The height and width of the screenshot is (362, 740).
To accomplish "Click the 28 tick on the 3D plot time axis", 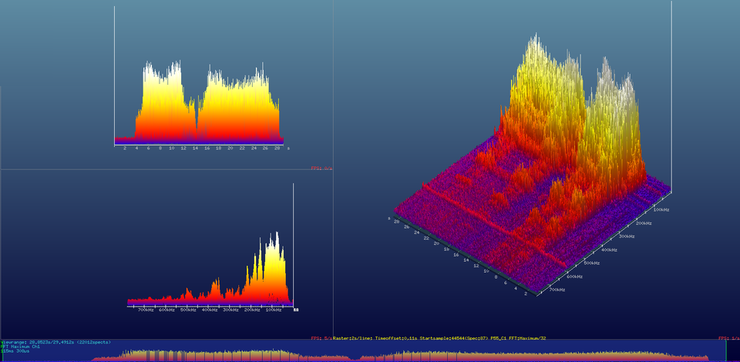I will (x=396, y=221).
